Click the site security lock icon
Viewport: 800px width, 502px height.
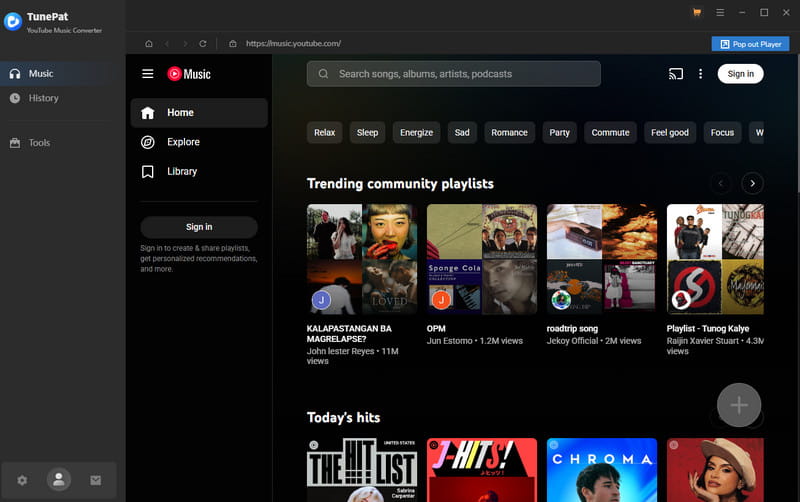233,44
